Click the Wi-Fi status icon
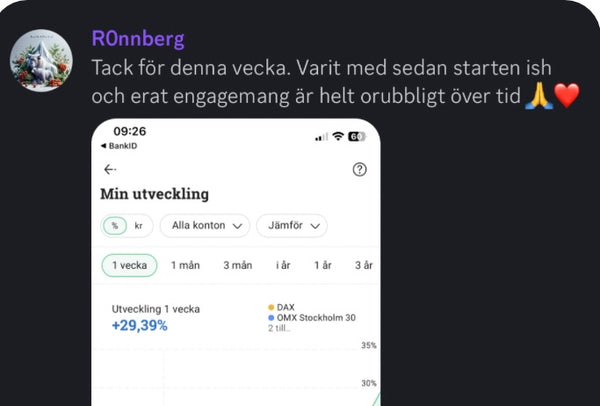This screenshot has width=600, height=406. [x=338, y=136]
